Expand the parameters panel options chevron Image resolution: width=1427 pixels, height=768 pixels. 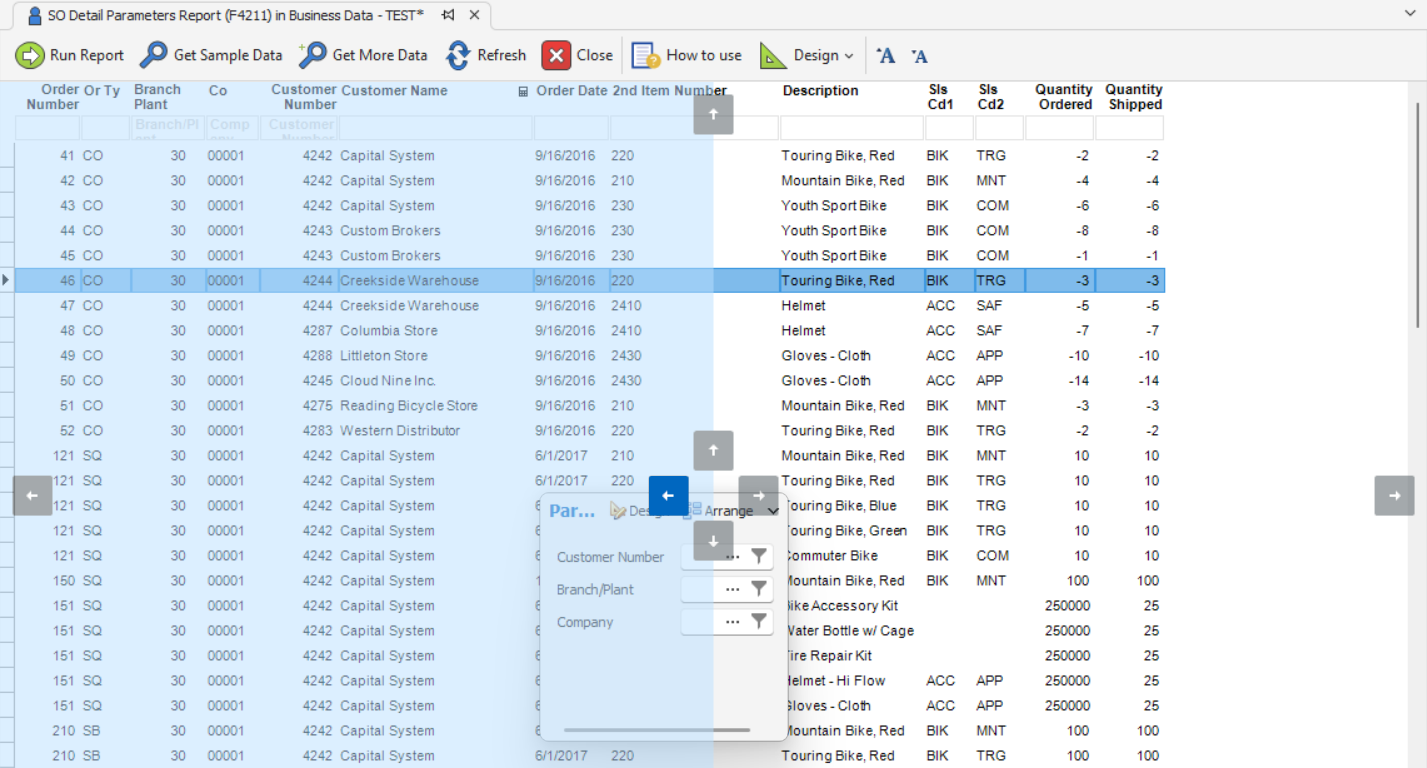[773, 511]
